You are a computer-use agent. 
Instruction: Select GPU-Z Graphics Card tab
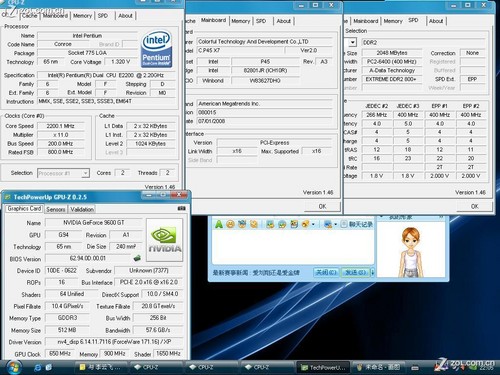(24, 209)
